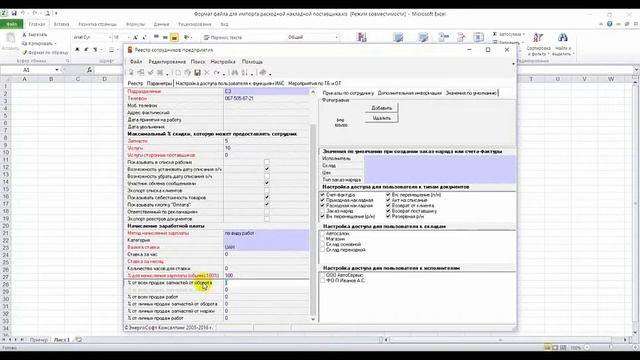Screen dimensions: 640x360
Task: Click the Excel quick access Undo arrow
Action: [x=23, y=13]
